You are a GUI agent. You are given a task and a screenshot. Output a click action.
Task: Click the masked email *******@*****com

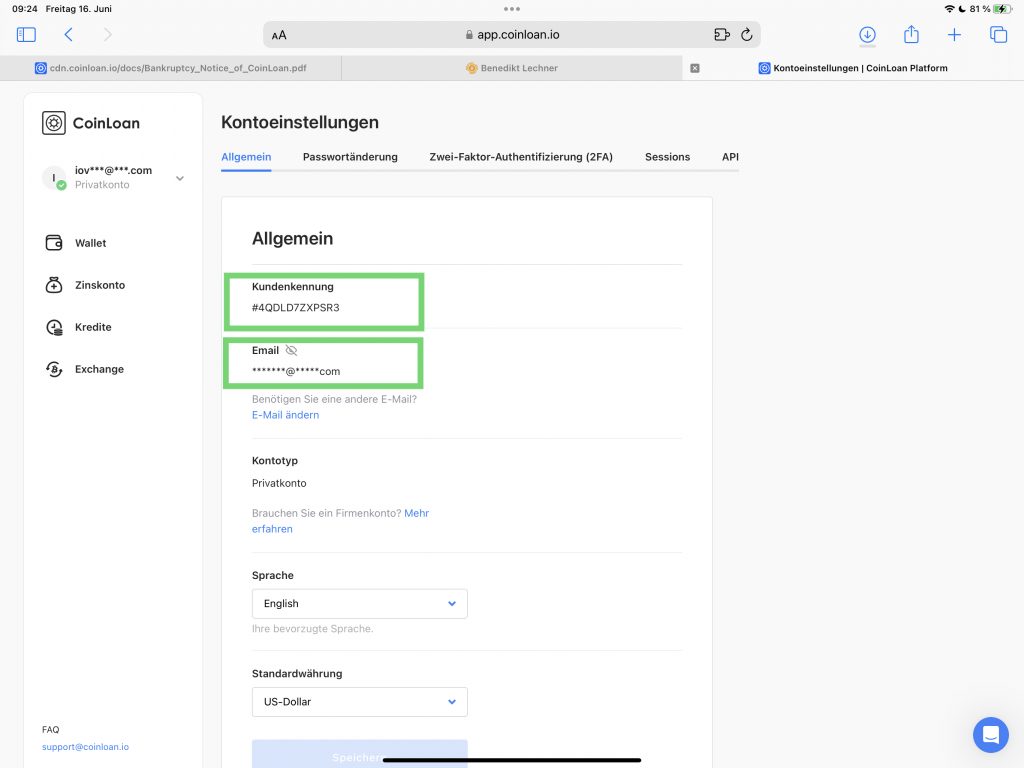(296, 372)
